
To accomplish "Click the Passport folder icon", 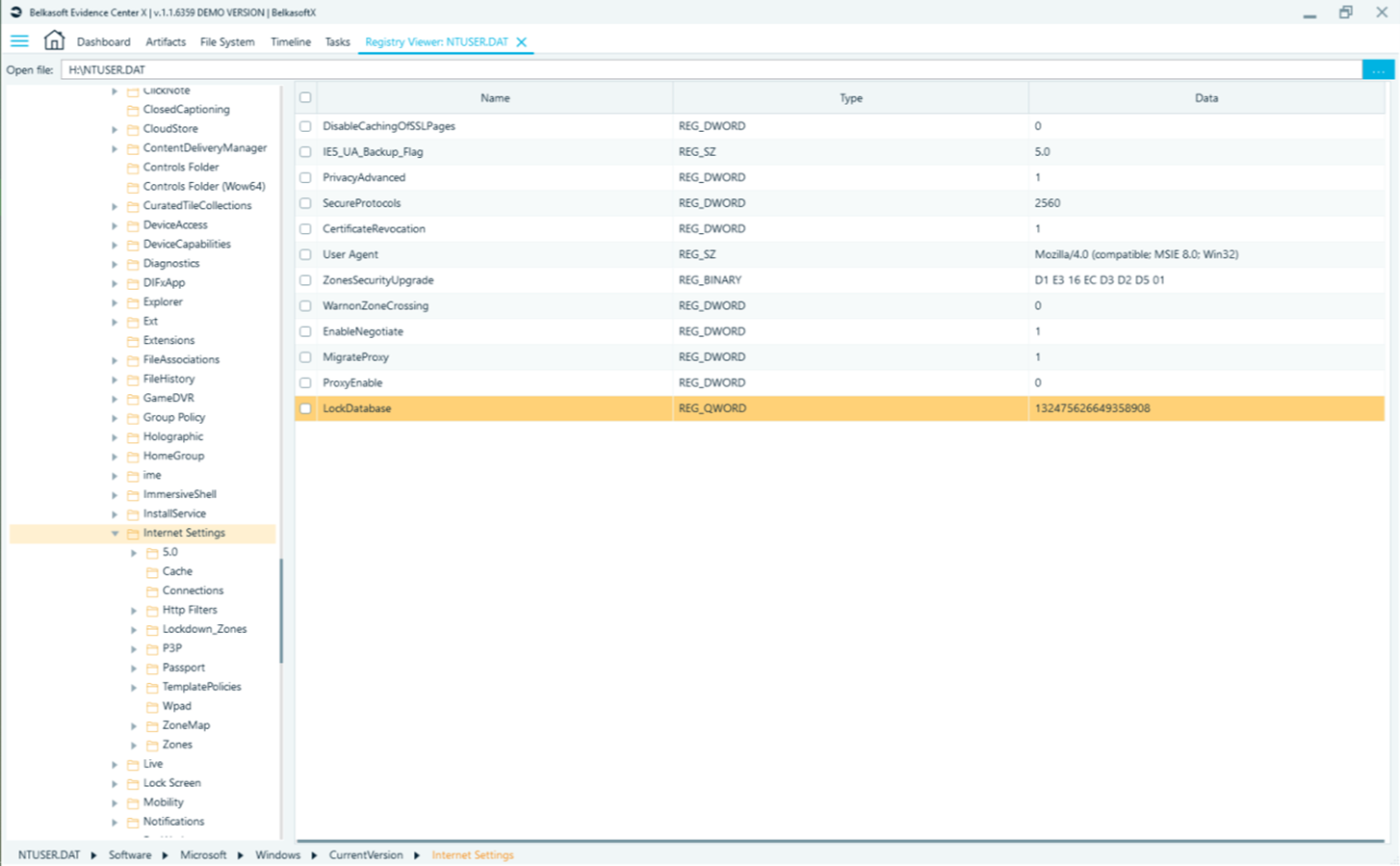I will [152, 669].
